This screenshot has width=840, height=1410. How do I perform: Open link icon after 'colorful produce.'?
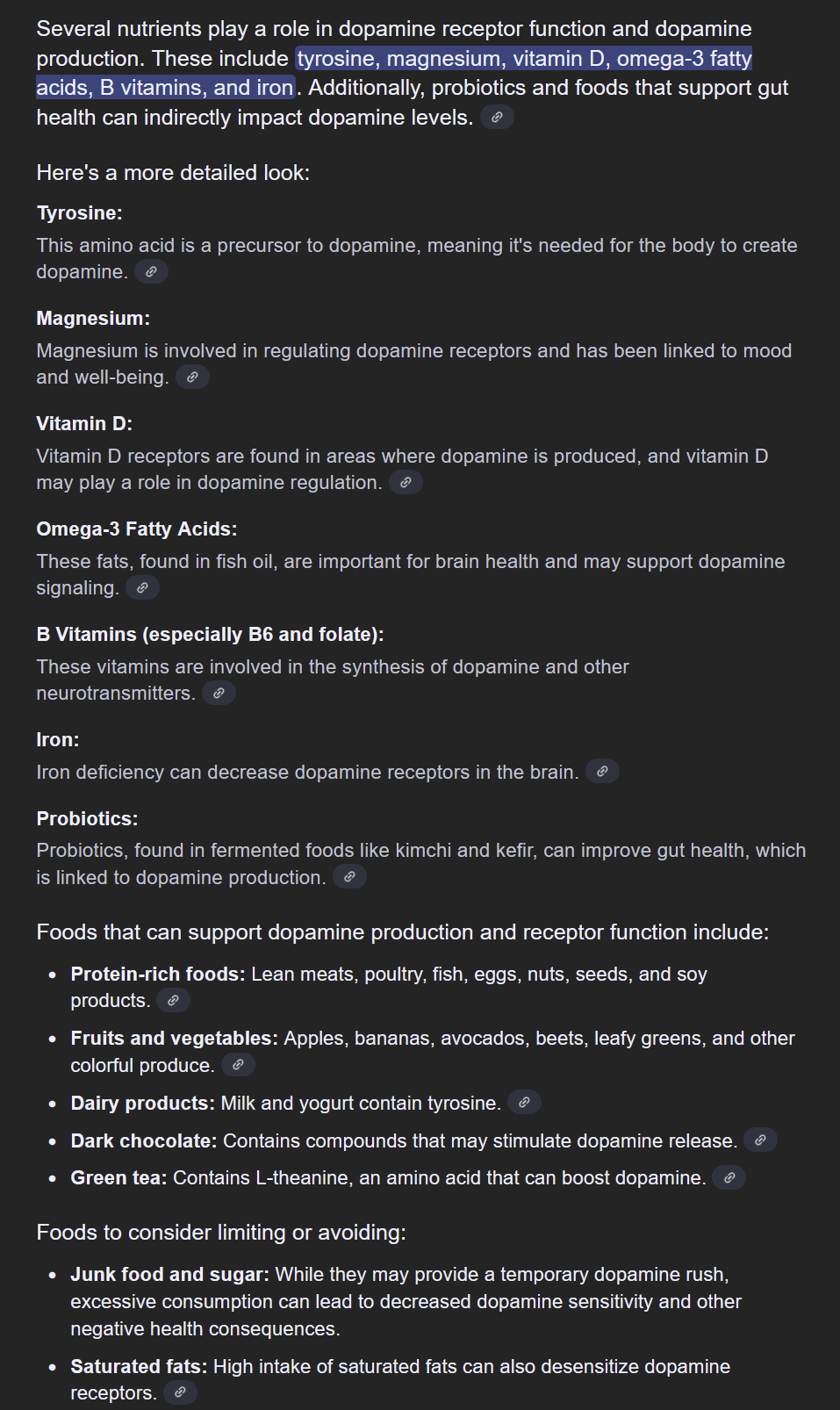click(238, 1064)
